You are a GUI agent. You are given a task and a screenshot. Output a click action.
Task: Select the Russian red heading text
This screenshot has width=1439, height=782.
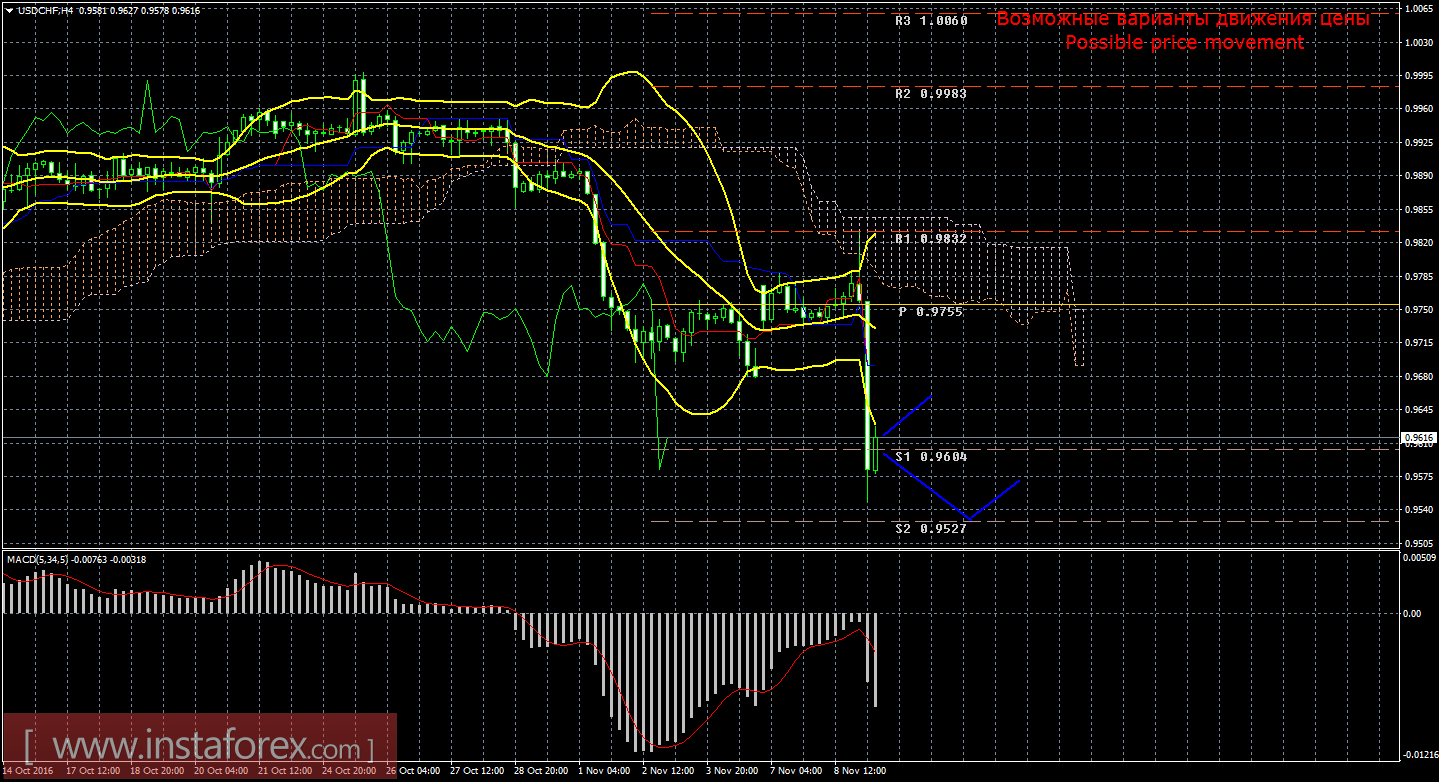(1182, 19)
